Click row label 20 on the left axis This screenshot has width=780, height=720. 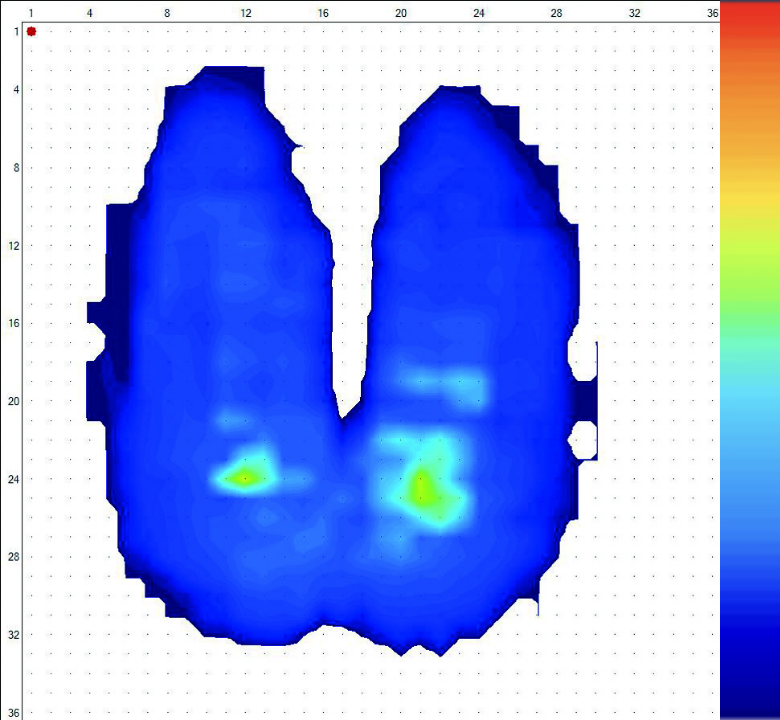point(13,401)
